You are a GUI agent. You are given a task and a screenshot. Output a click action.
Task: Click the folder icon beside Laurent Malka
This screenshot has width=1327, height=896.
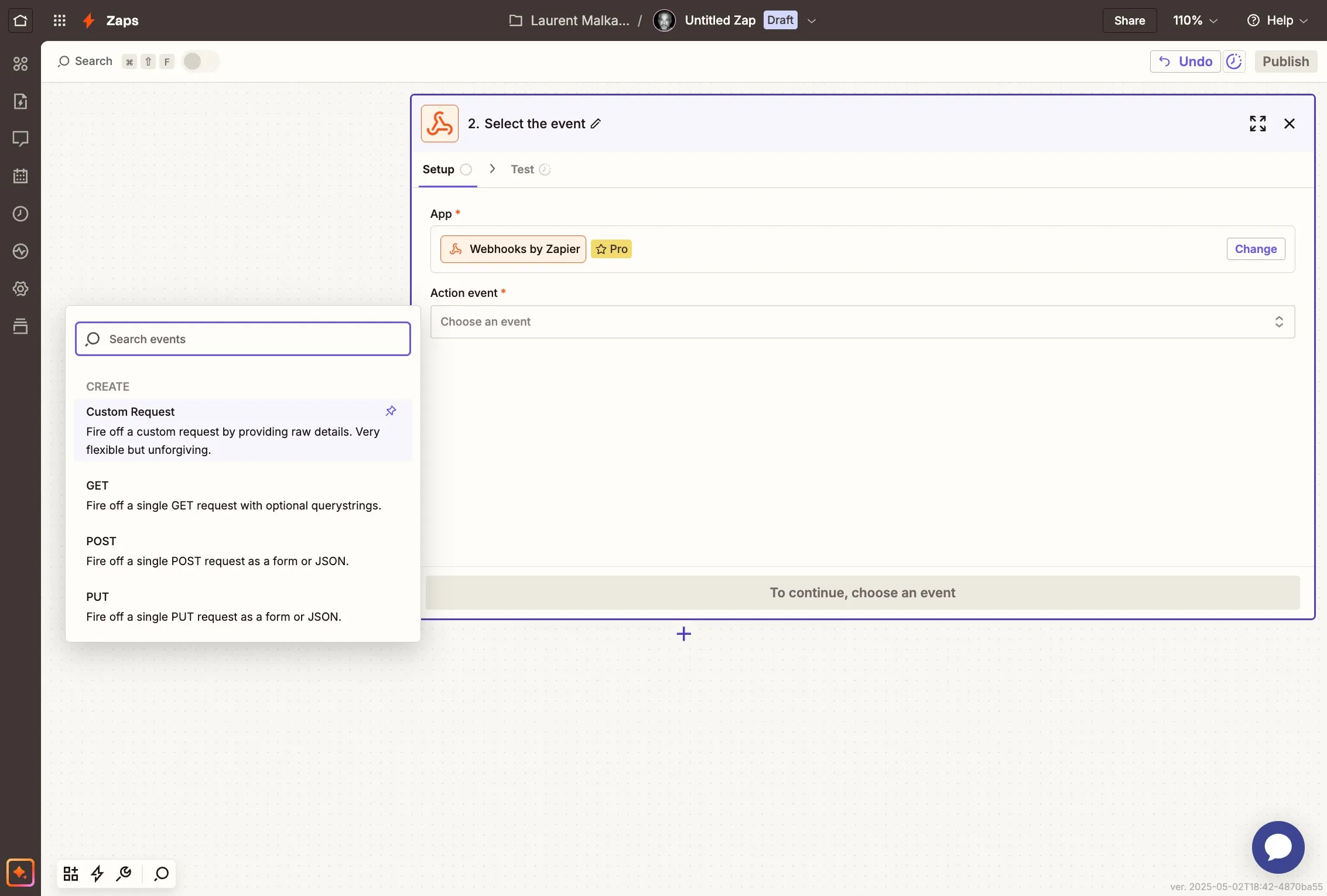(515, 20)
